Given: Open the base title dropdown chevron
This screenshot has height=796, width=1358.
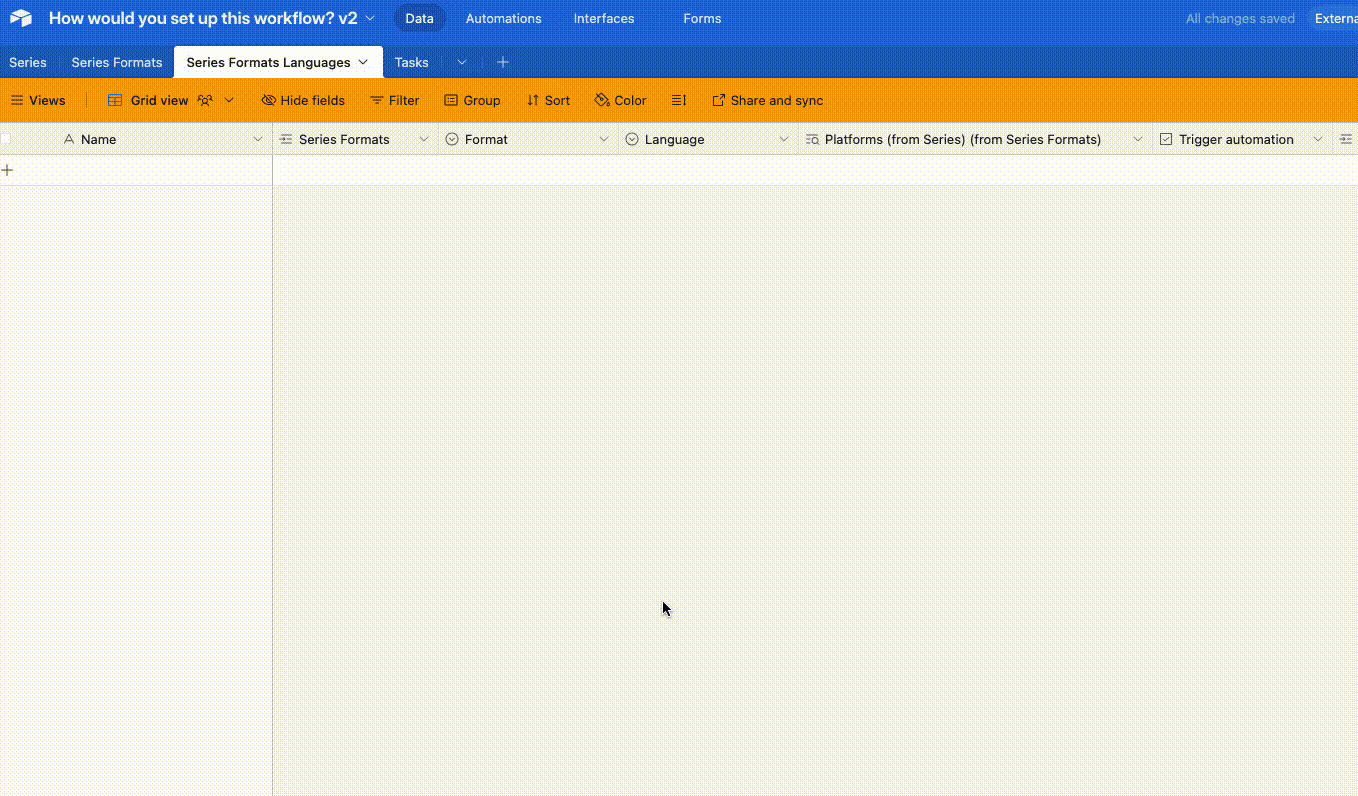Looking at the screenshot, I should (x=370, y=18).
